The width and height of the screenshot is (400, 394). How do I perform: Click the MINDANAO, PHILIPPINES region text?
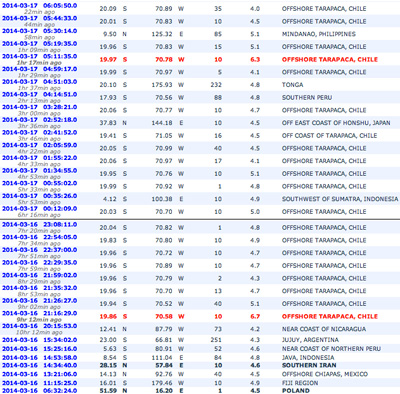click(x=319, y=34)
